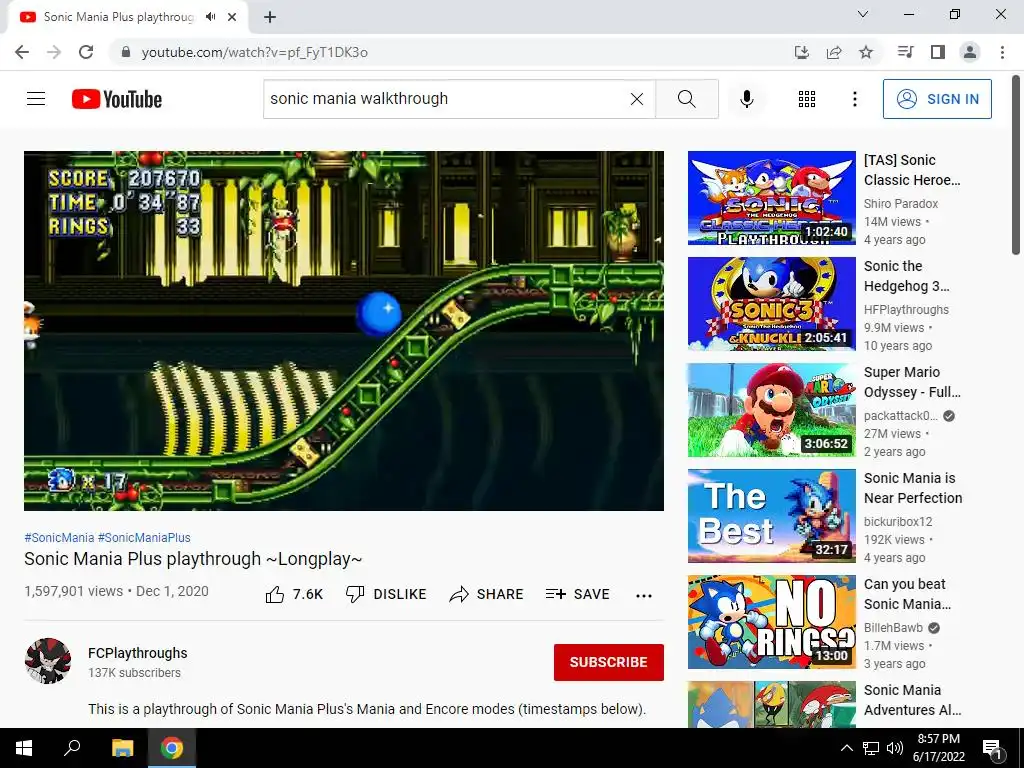Open the notification center
The image size is (1024, 768).
(992, 748)
